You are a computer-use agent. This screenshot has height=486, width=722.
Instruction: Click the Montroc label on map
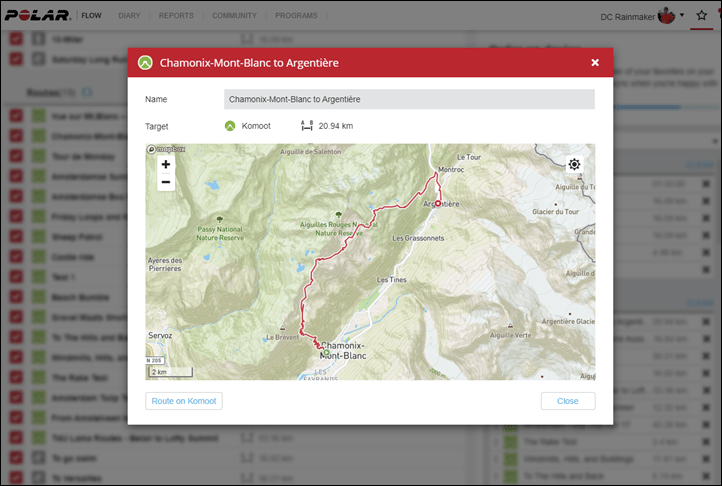click(451, 170)
